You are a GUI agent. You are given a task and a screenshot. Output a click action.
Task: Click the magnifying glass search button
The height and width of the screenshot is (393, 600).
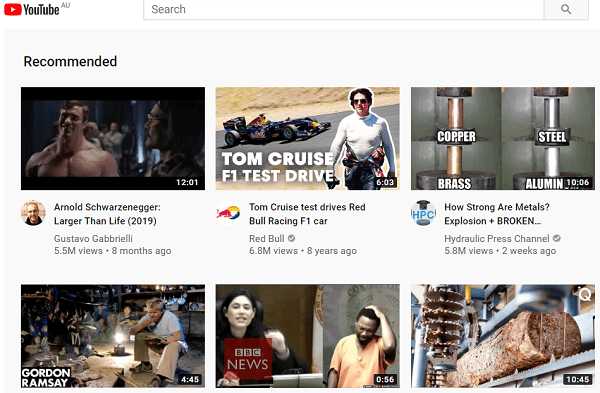point(566,9)
